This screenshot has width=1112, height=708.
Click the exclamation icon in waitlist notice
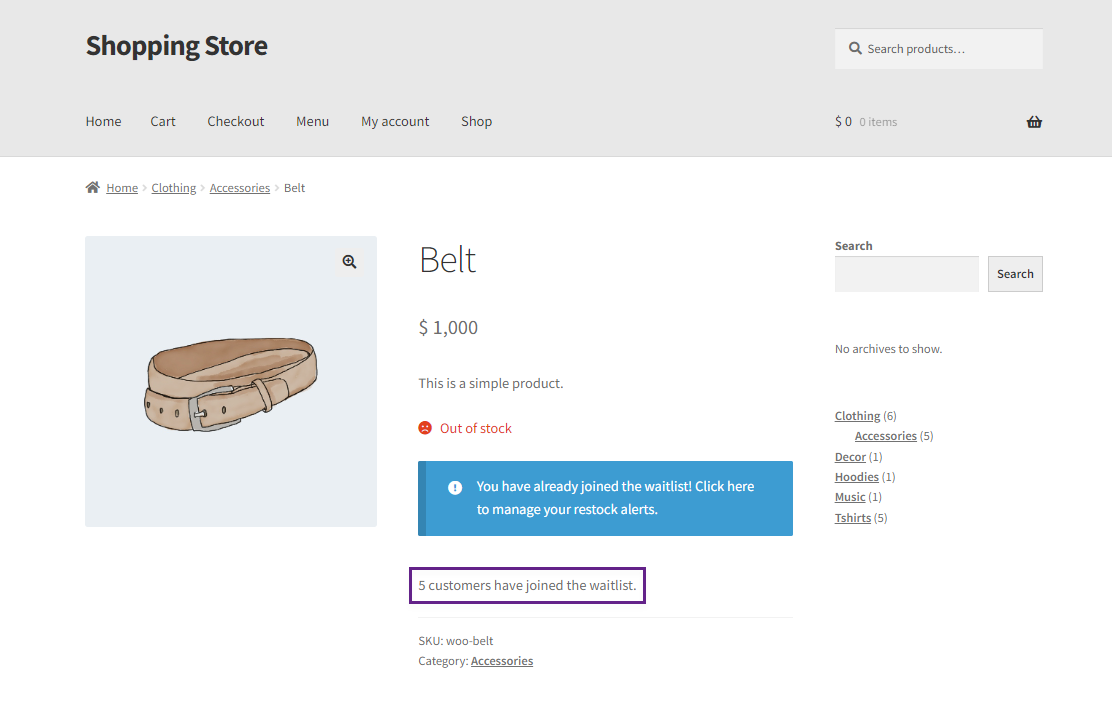455,487
